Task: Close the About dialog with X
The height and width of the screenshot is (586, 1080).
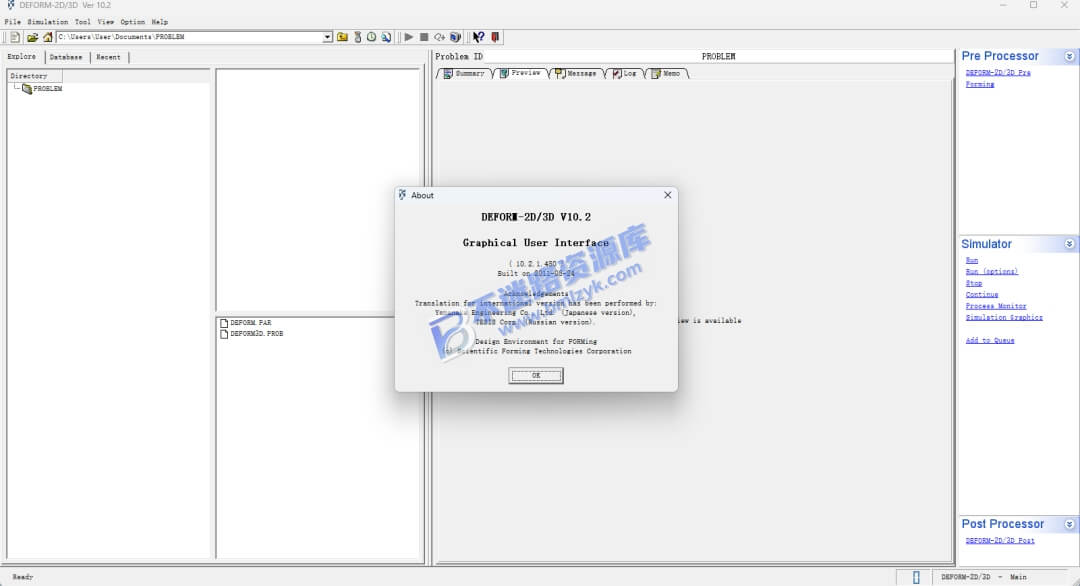Action: tap(667, 195)
